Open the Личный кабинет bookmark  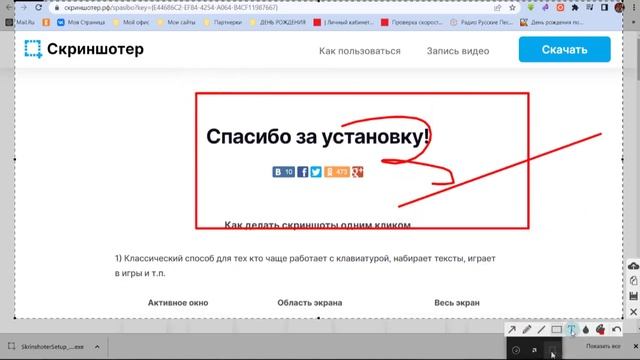(x=344, y=22)
